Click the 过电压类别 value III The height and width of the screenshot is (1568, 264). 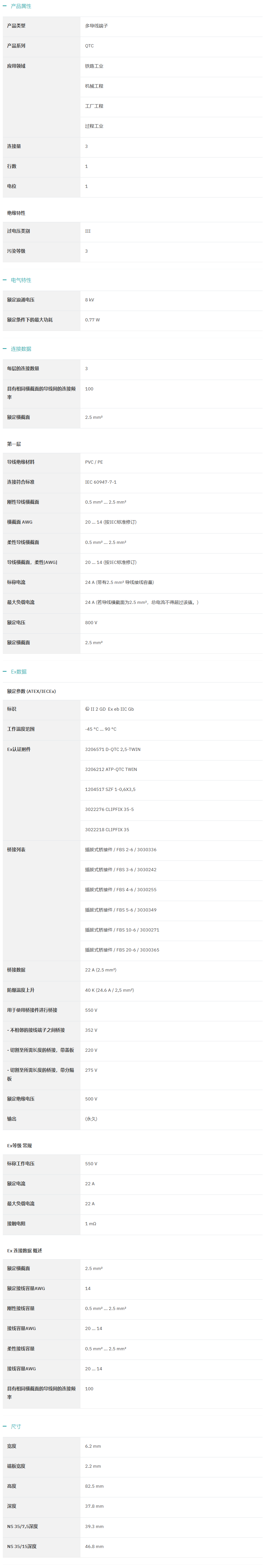(88, 231)
